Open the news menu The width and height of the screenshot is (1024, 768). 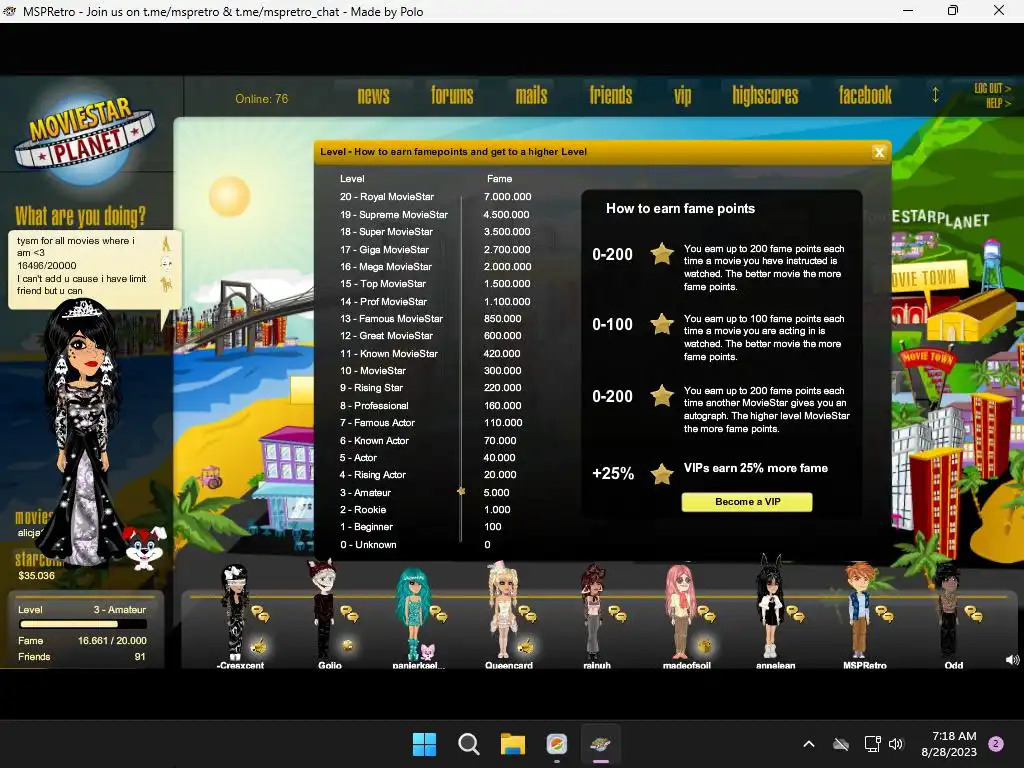coord(374,96)
